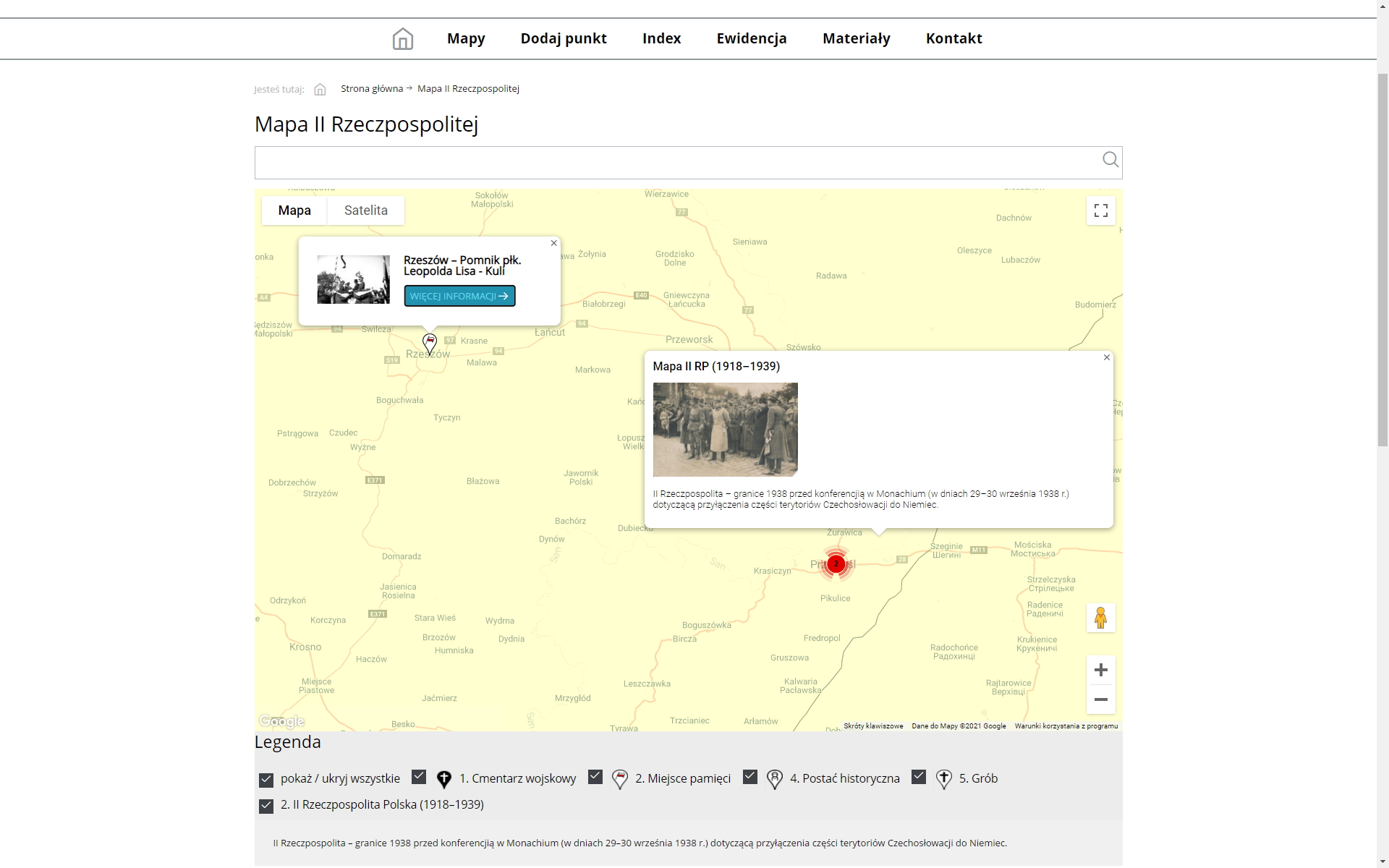
Task: Switch map to Satelita view
Action: pos(365,210)
